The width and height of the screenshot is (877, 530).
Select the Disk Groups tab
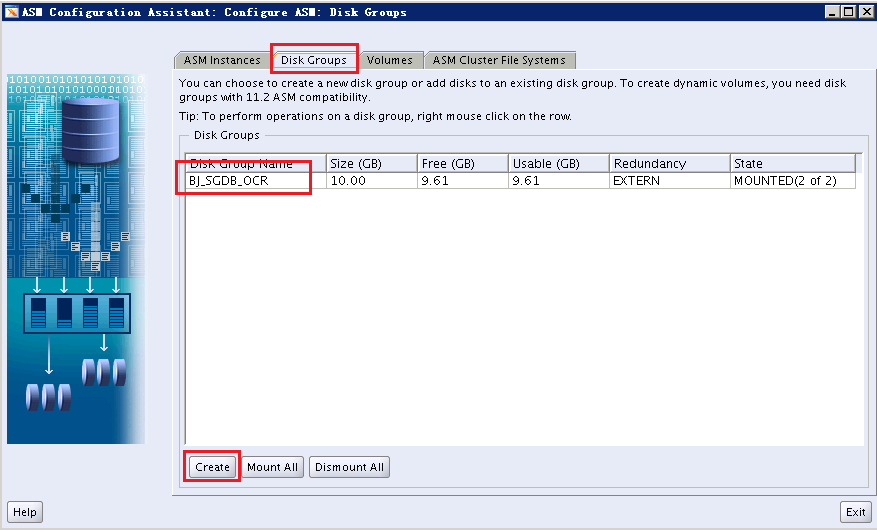pos(314,60)
